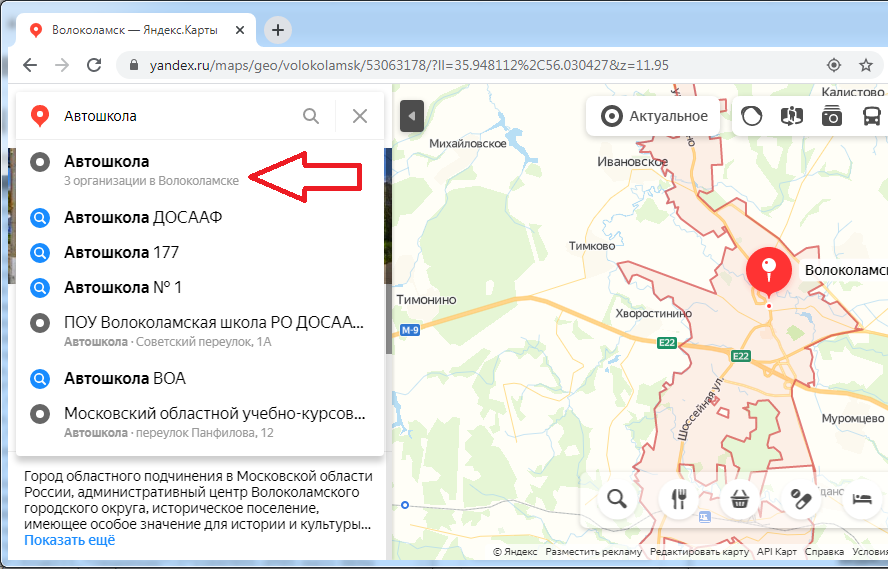
Task: Click the hotels bed quick button
Action: coord(862,499)
